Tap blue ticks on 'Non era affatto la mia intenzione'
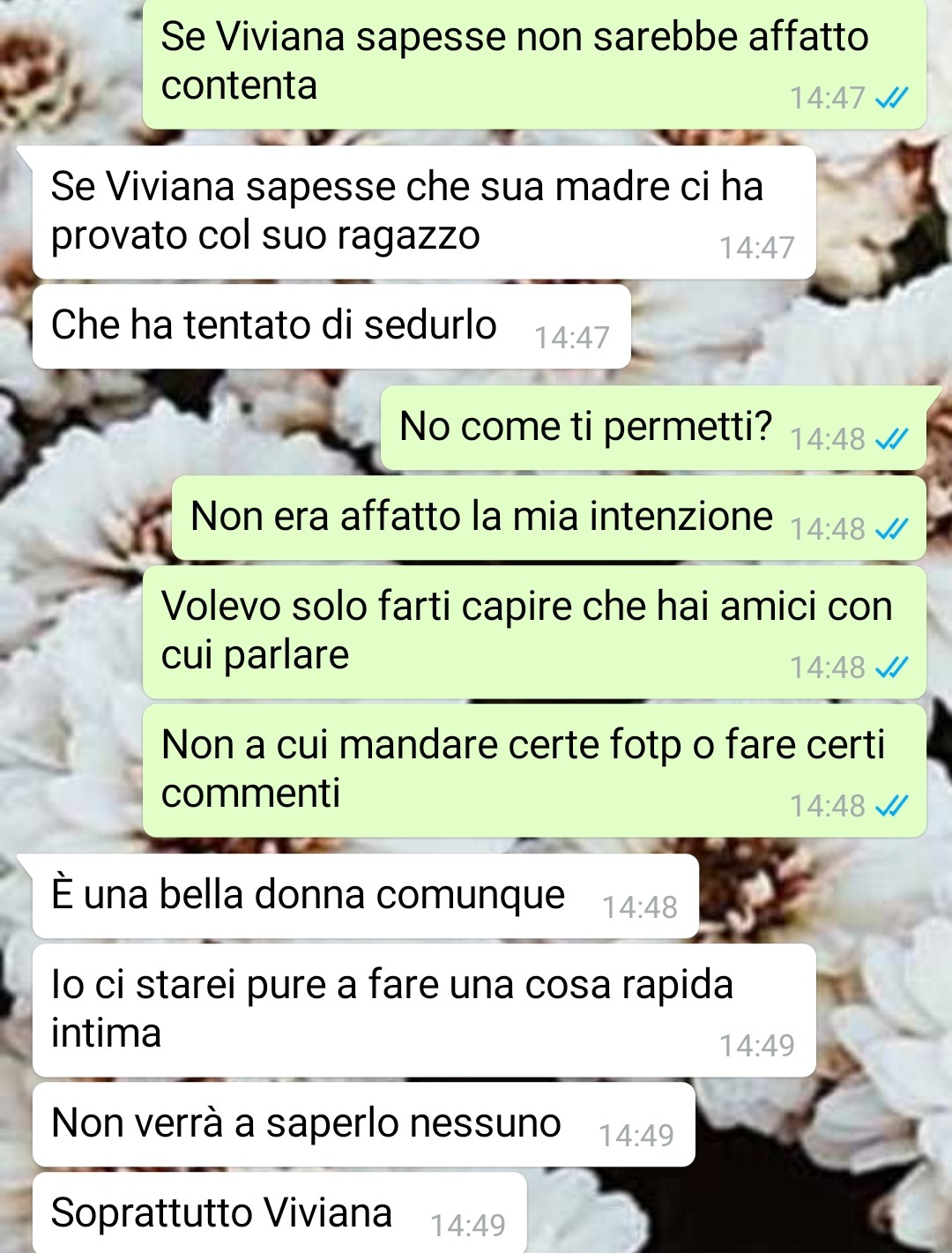The height and width of the screenshot is (1253, 952). pos(891,528)
